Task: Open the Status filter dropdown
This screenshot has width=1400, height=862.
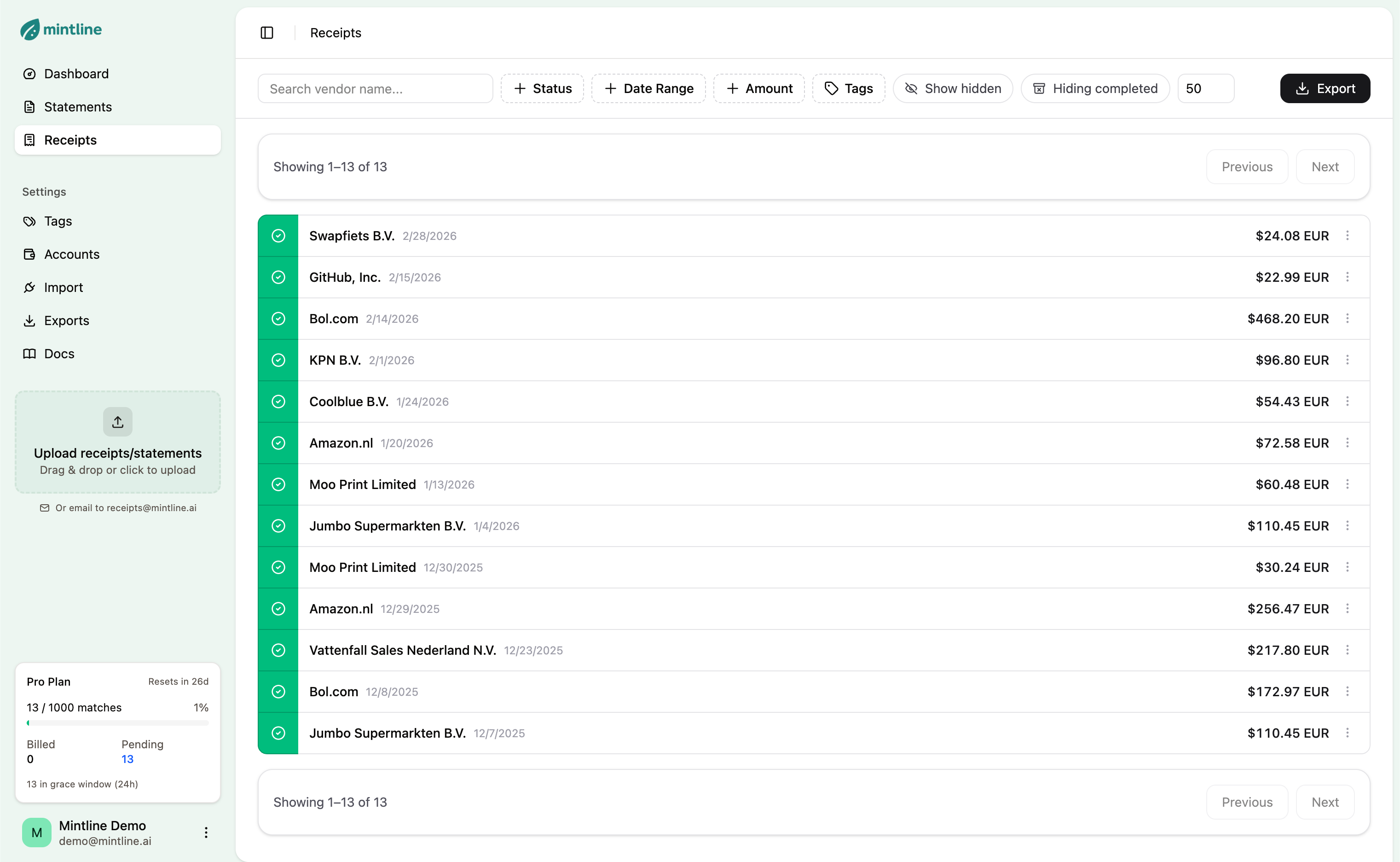Action: point(541,88)
